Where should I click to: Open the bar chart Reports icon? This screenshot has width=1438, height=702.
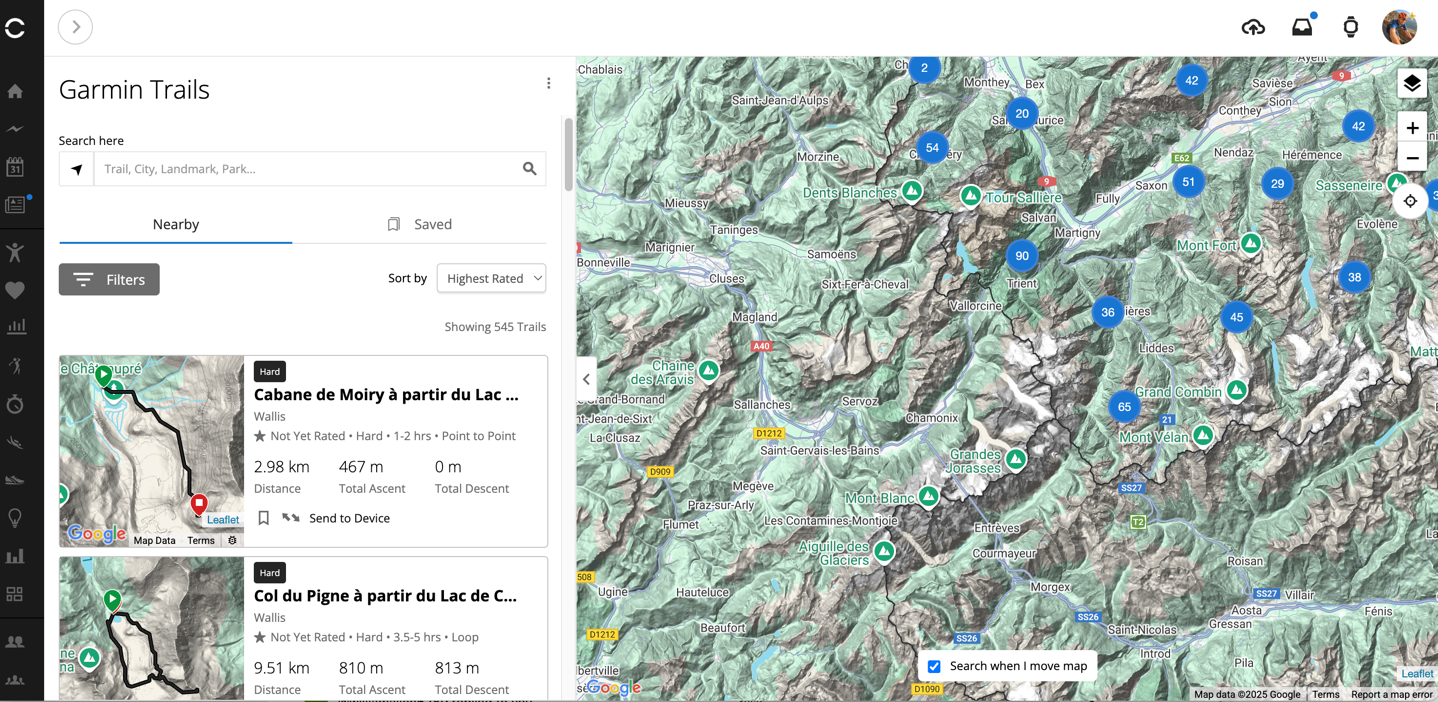point(15,556)
